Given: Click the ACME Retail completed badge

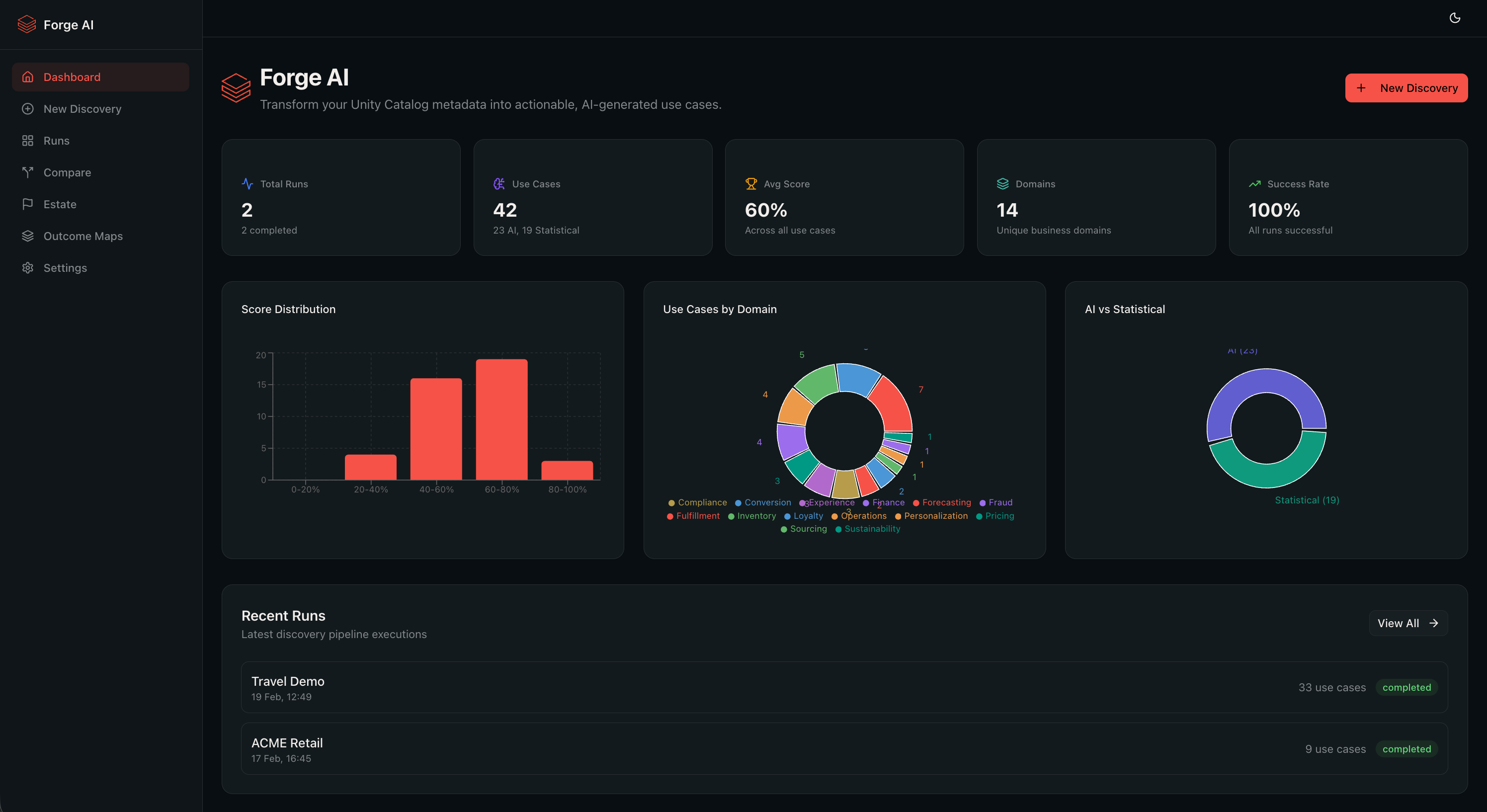Looking at the screenshot, I should 1406,748.
